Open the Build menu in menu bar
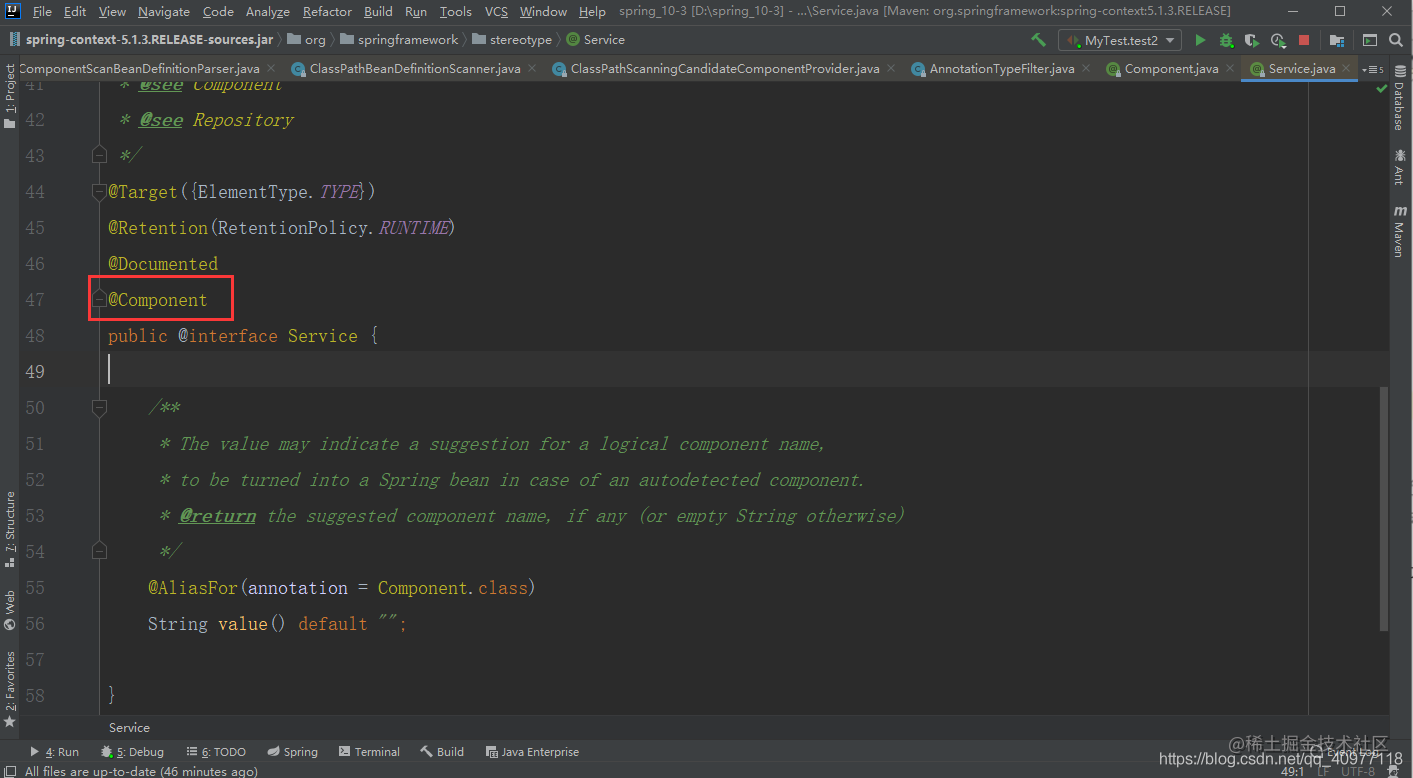The image size is (1413, 778). pyautogui.click(x=378, y=12)
